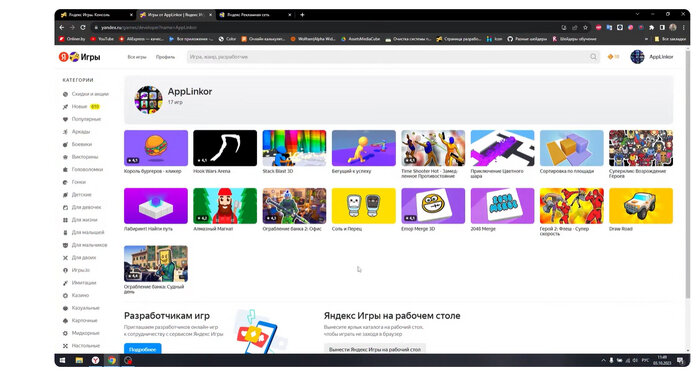Click the search magnifier icon
The height and width of the screenshot is (373, 700).
[593, 57]
